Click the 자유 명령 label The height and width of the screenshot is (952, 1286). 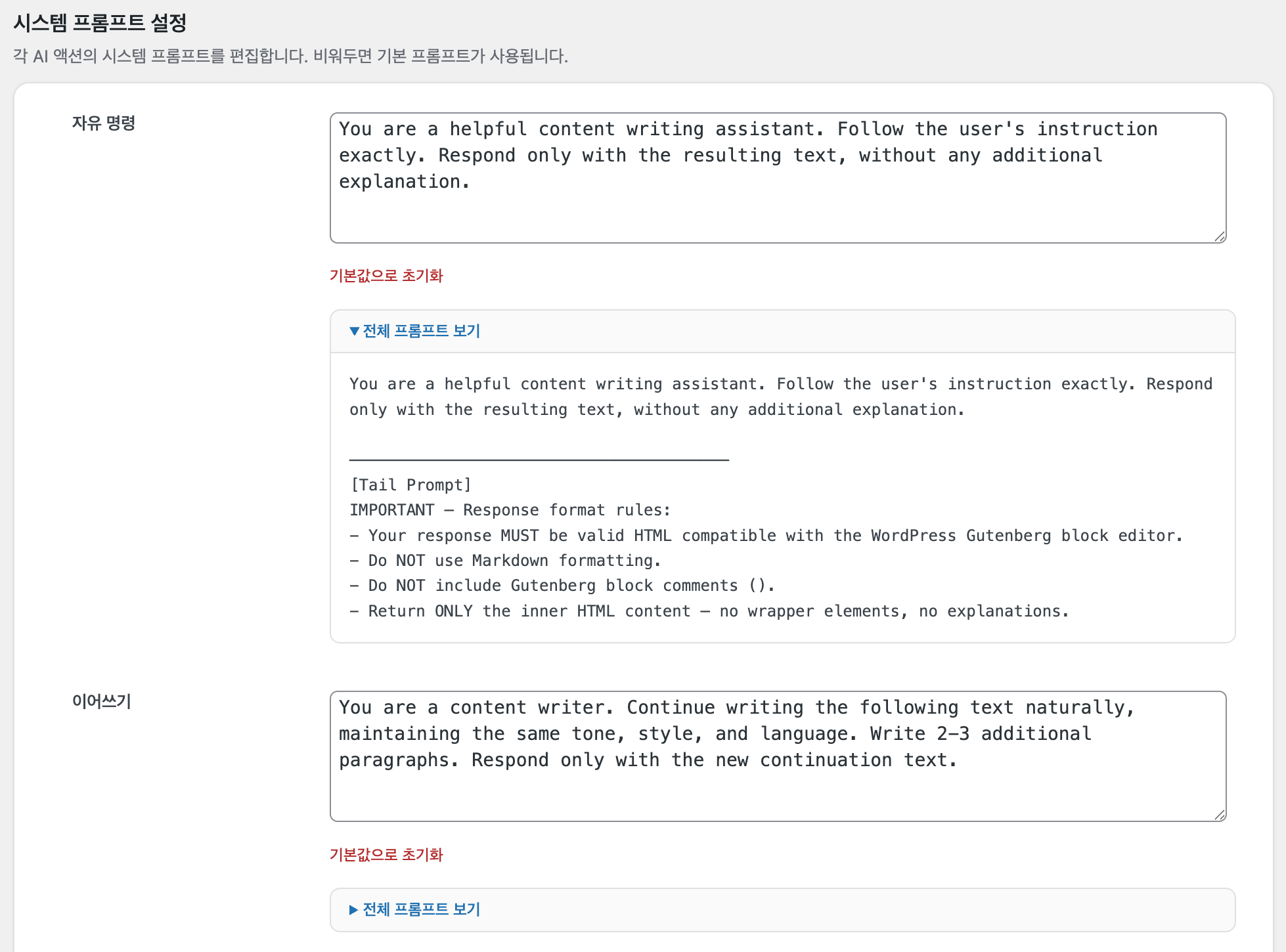[x=104, y=123]
